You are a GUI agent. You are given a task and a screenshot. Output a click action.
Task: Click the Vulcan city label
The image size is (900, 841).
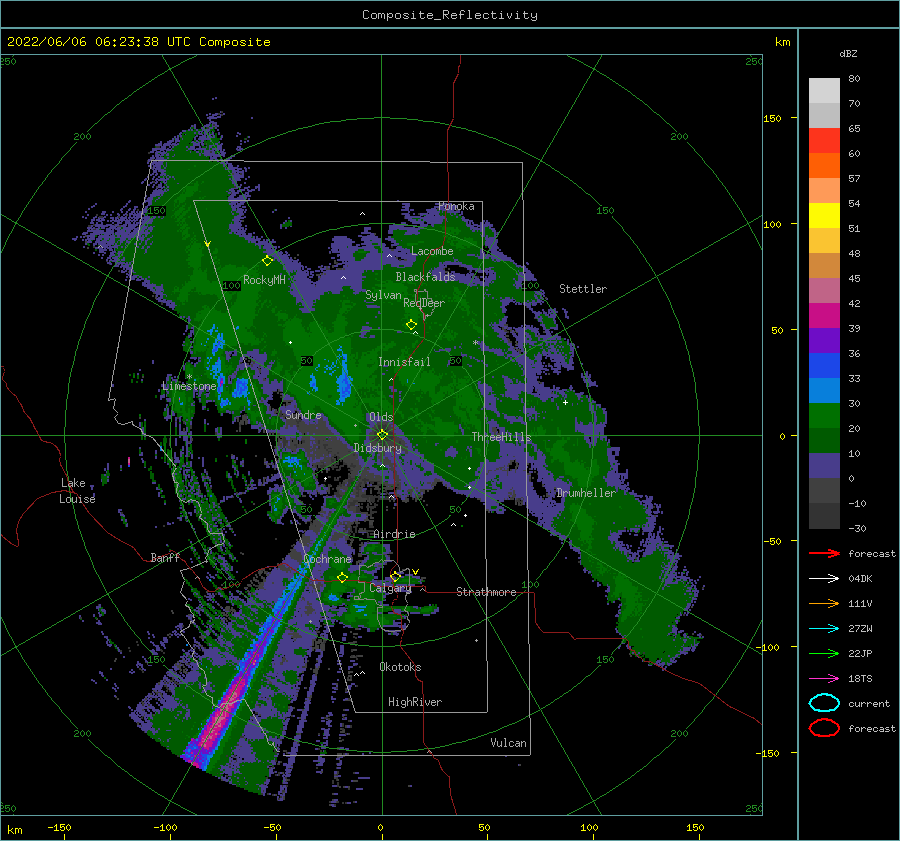(509, 743)
